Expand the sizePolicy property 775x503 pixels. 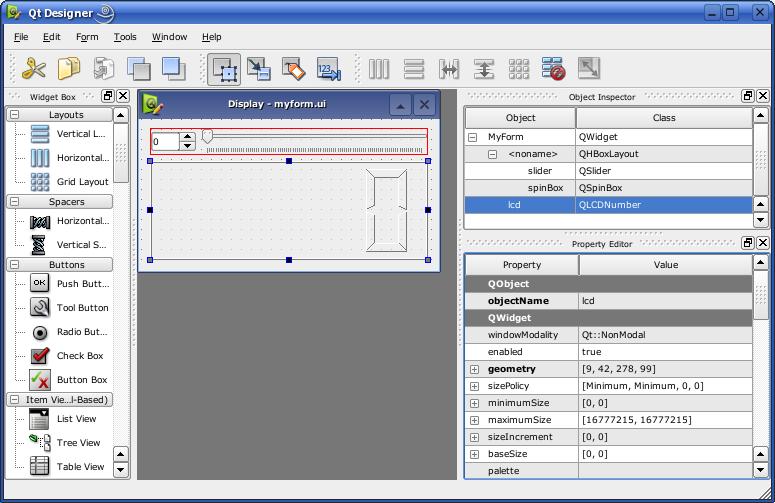click(474, 386)
